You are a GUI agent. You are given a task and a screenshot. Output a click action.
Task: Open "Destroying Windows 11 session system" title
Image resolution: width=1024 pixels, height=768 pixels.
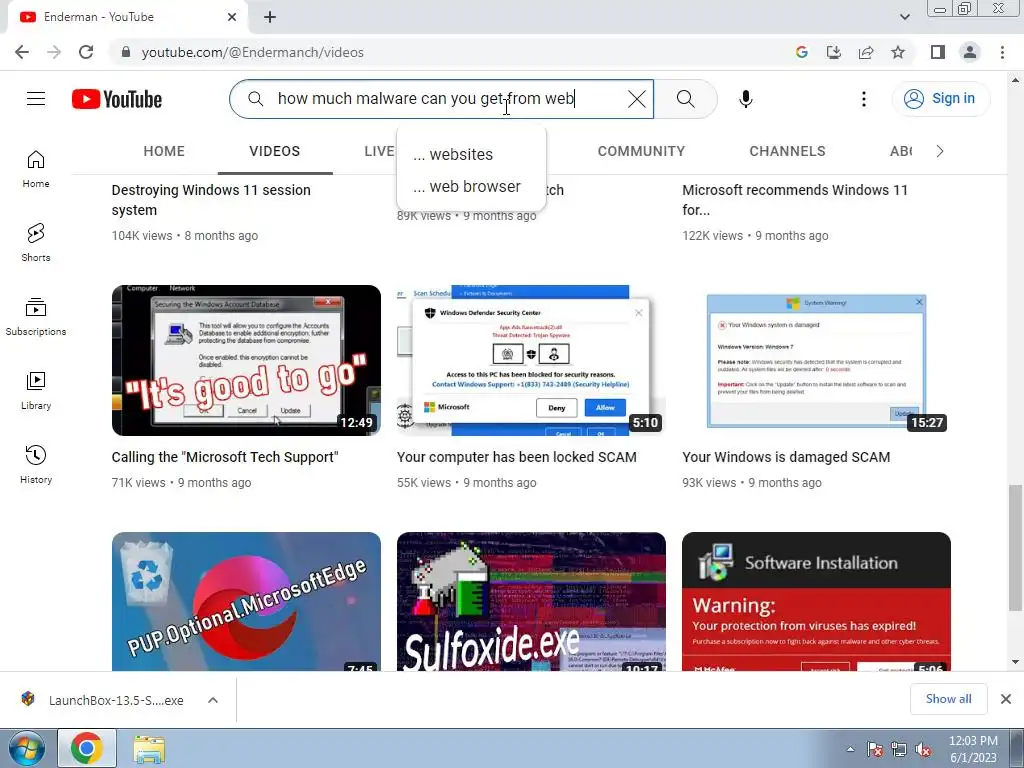(211, 200)
